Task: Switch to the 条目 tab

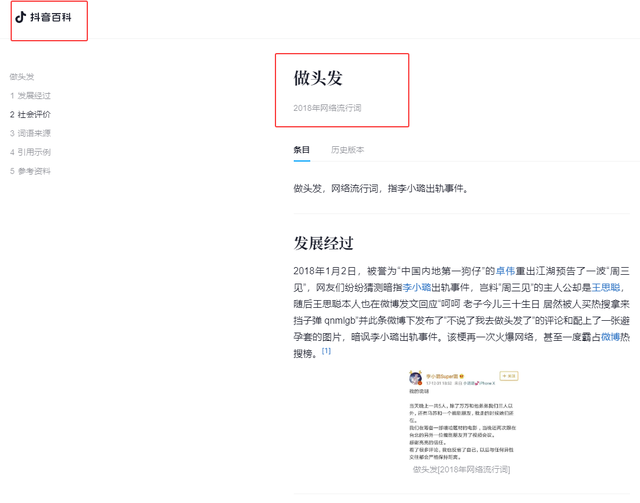Action: (302, 150)
